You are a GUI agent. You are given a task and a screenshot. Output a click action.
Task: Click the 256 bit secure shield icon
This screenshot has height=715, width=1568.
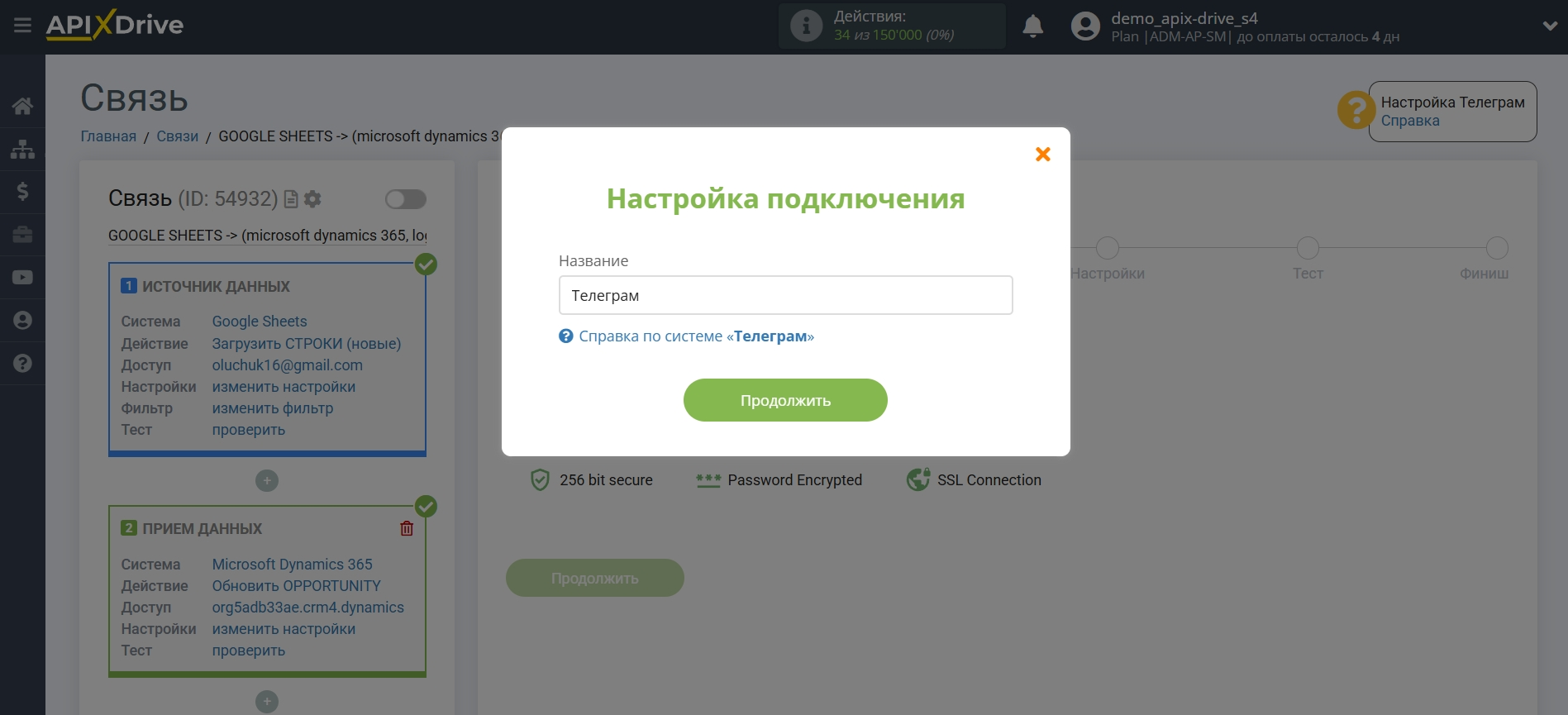coord(540,479)
